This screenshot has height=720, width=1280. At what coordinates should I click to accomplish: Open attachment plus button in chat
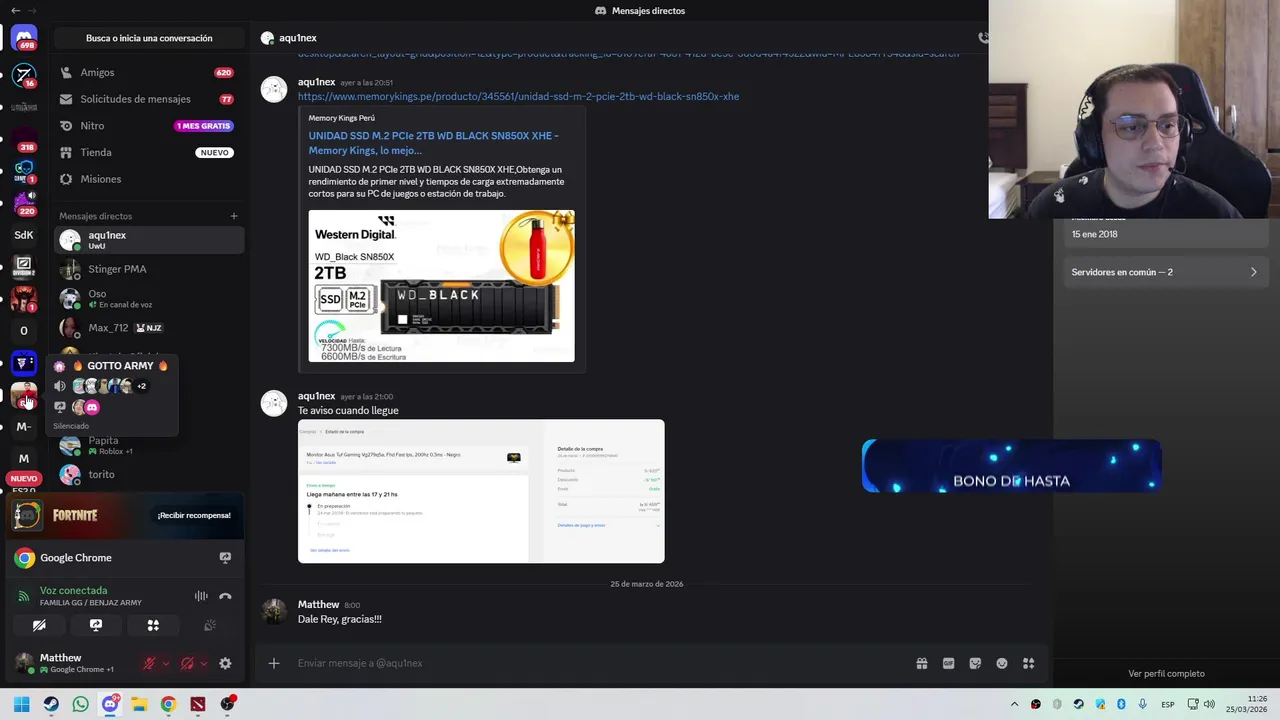[273, 663]
